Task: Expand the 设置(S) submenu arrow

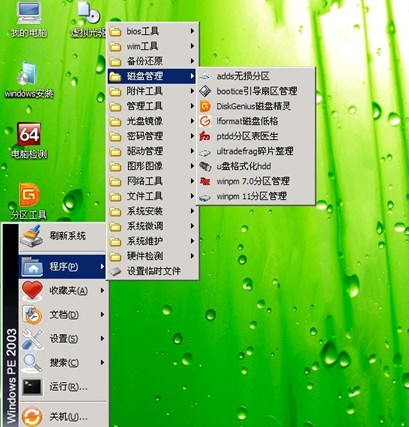Action: click(102, 339)
